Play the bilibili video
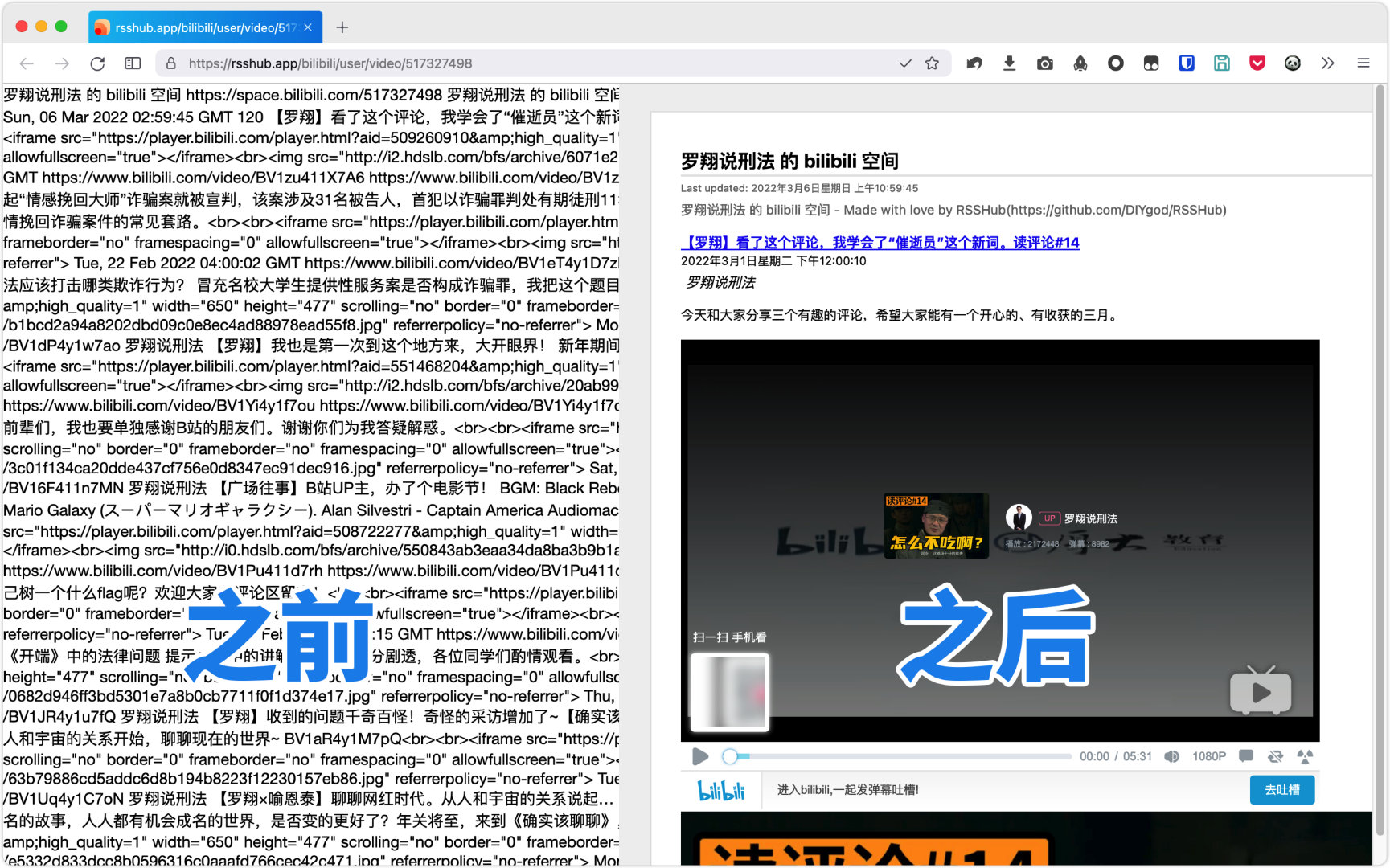1390x868 pixels. (700, 756)
